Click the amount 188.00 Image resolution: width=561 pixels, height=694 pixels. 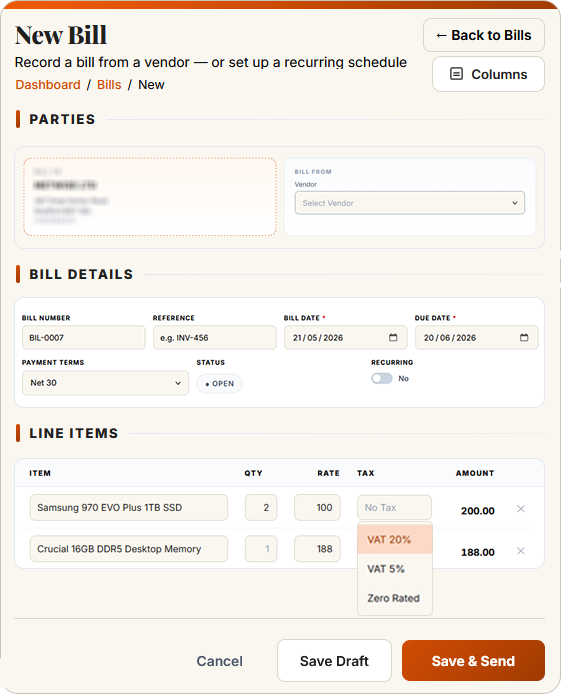(x=477, y=552)
